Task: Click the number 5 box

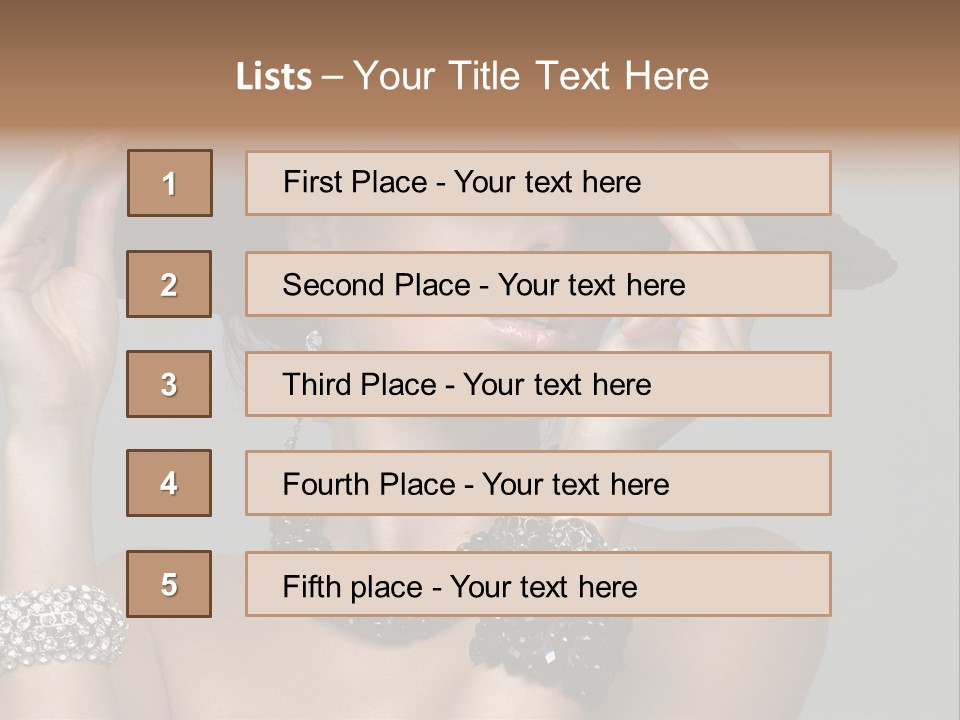Action: (x=169, y=583)
